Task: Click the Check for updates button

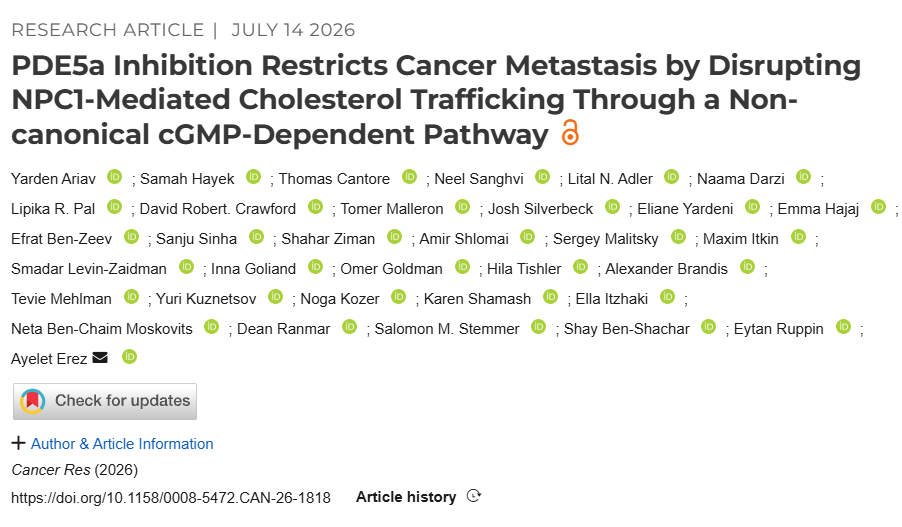Action: (105, 401)
